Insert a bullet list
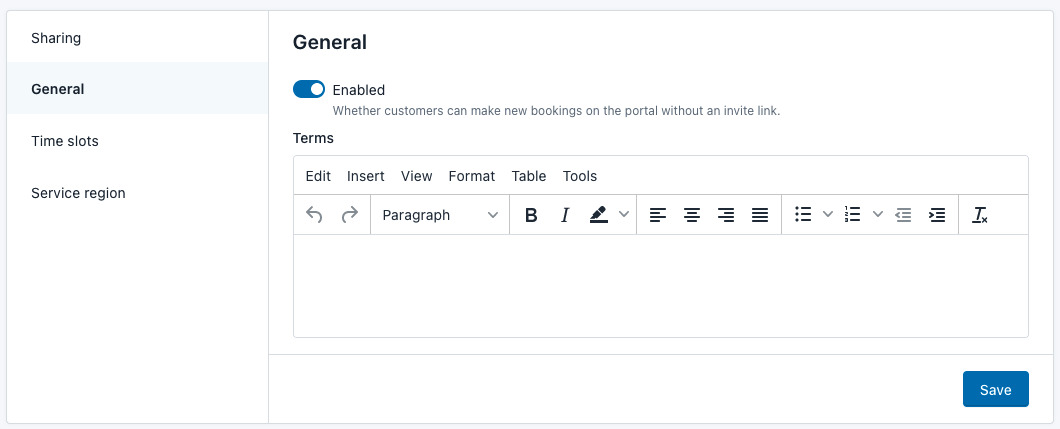The height and width of the screenshot is (429, 1060). pos(803,215)
